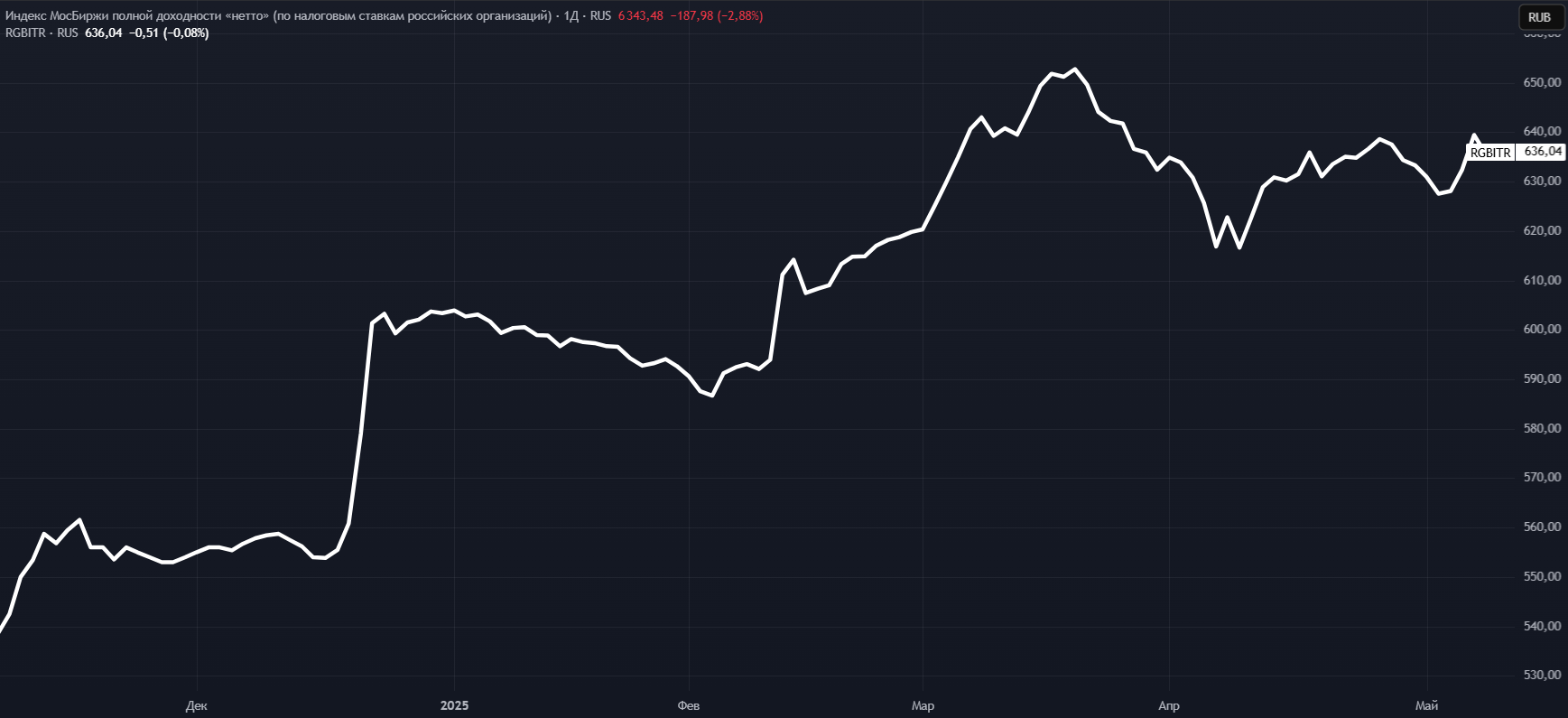Click the Апр label on time axis
1568x718 pixels.
pos(1168,705)
